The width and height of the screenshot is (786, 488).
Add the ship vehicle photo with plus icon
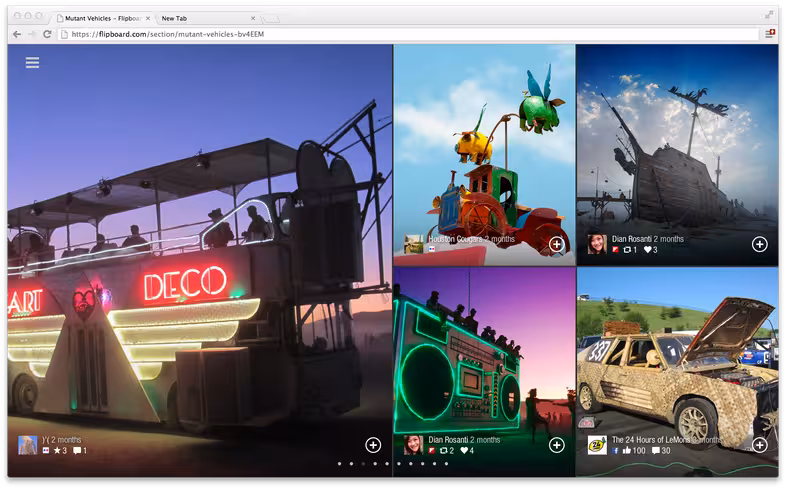tap(759, 244)
